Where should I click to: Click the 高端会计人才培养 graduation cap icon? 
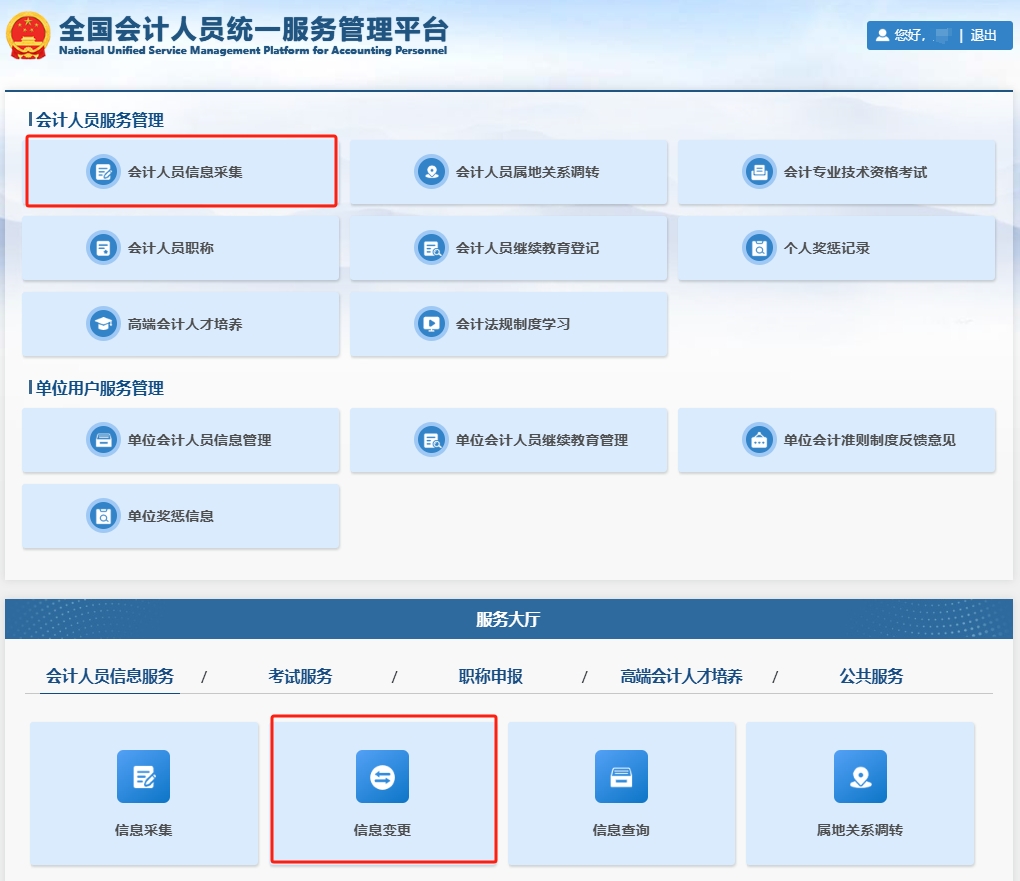tap(103, 324)
